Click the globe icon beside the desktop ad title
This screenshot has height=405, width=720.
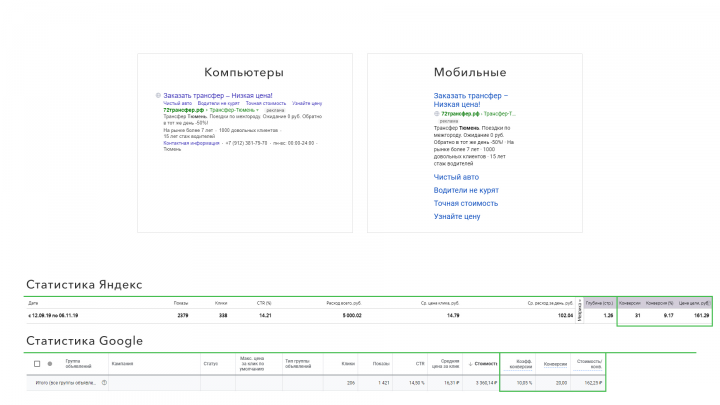click(158, 96)
